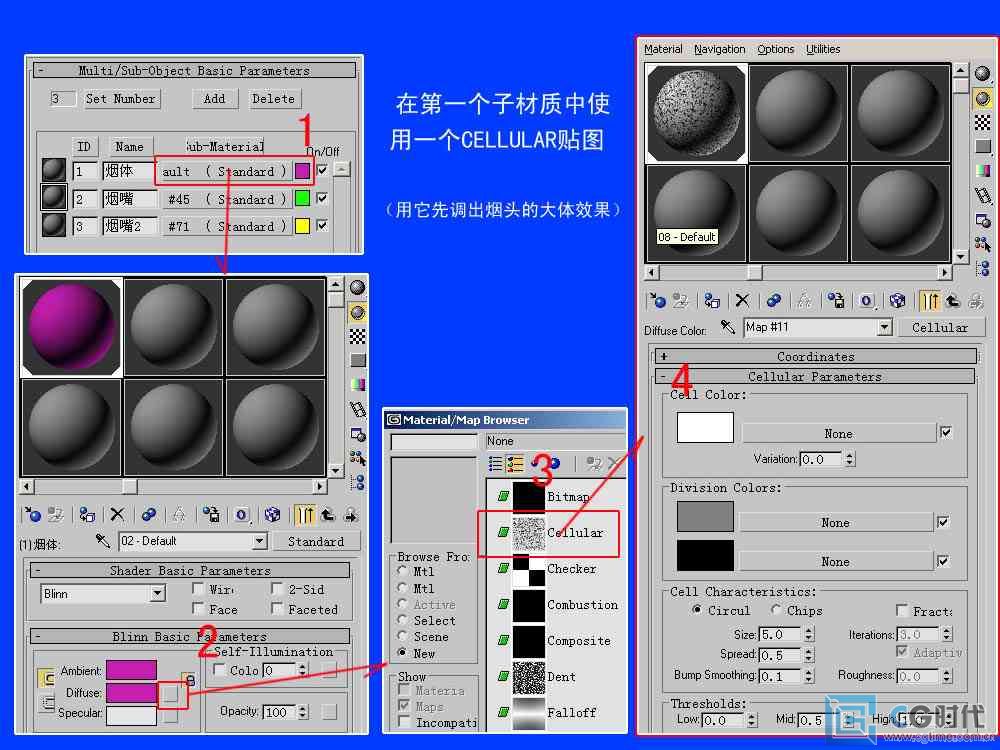Toggle Show Map in Viewport, 02 - Default editor
The width and height of the screenshot is (1000, 750).
coord(272,515)
